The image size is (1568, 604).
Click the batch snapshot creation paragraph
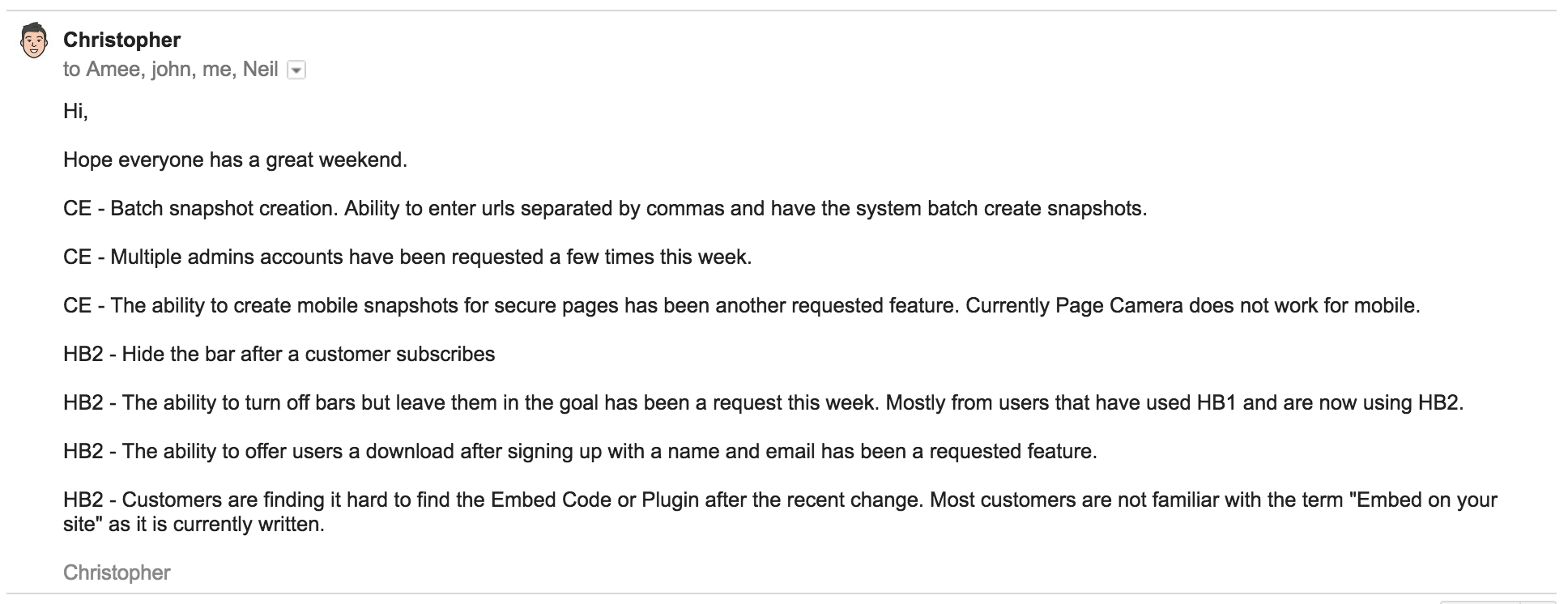click(605, 208)
